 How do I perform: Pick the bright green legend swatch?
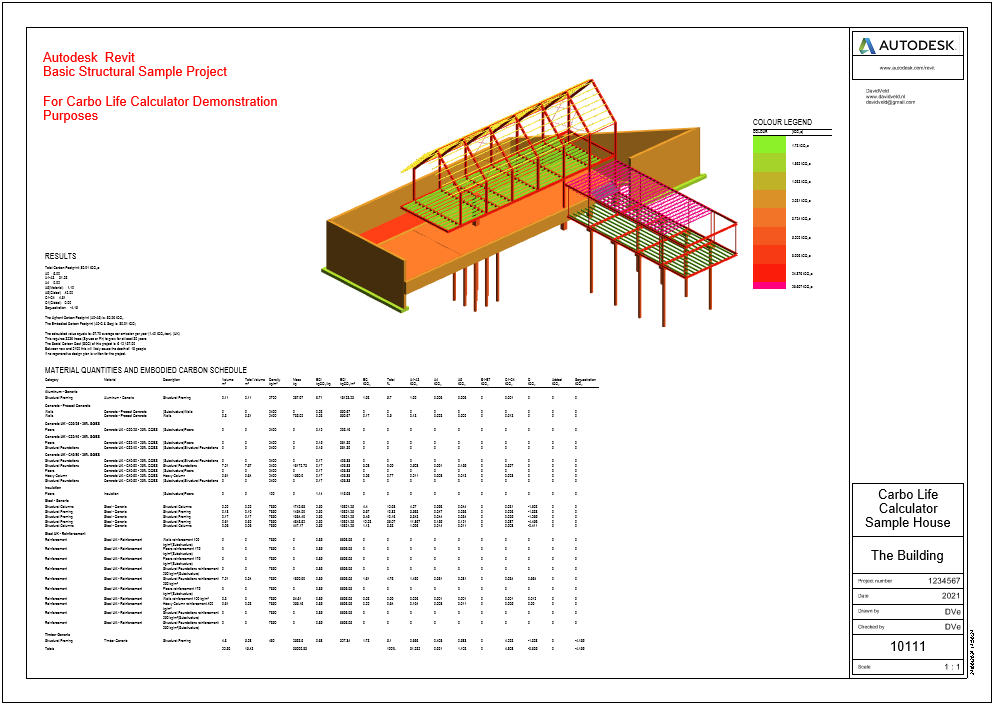tap(769, 146)
